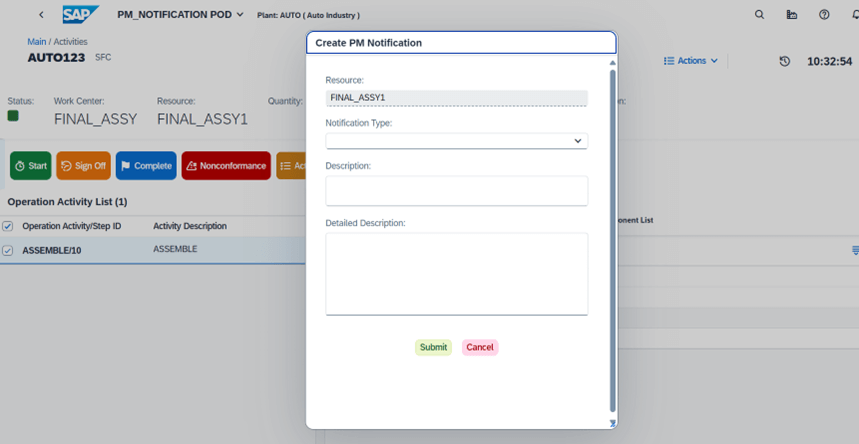This screenshot has width=859, height=444.
Task: Click the green status indicator square
Action: tap(13, 116)
